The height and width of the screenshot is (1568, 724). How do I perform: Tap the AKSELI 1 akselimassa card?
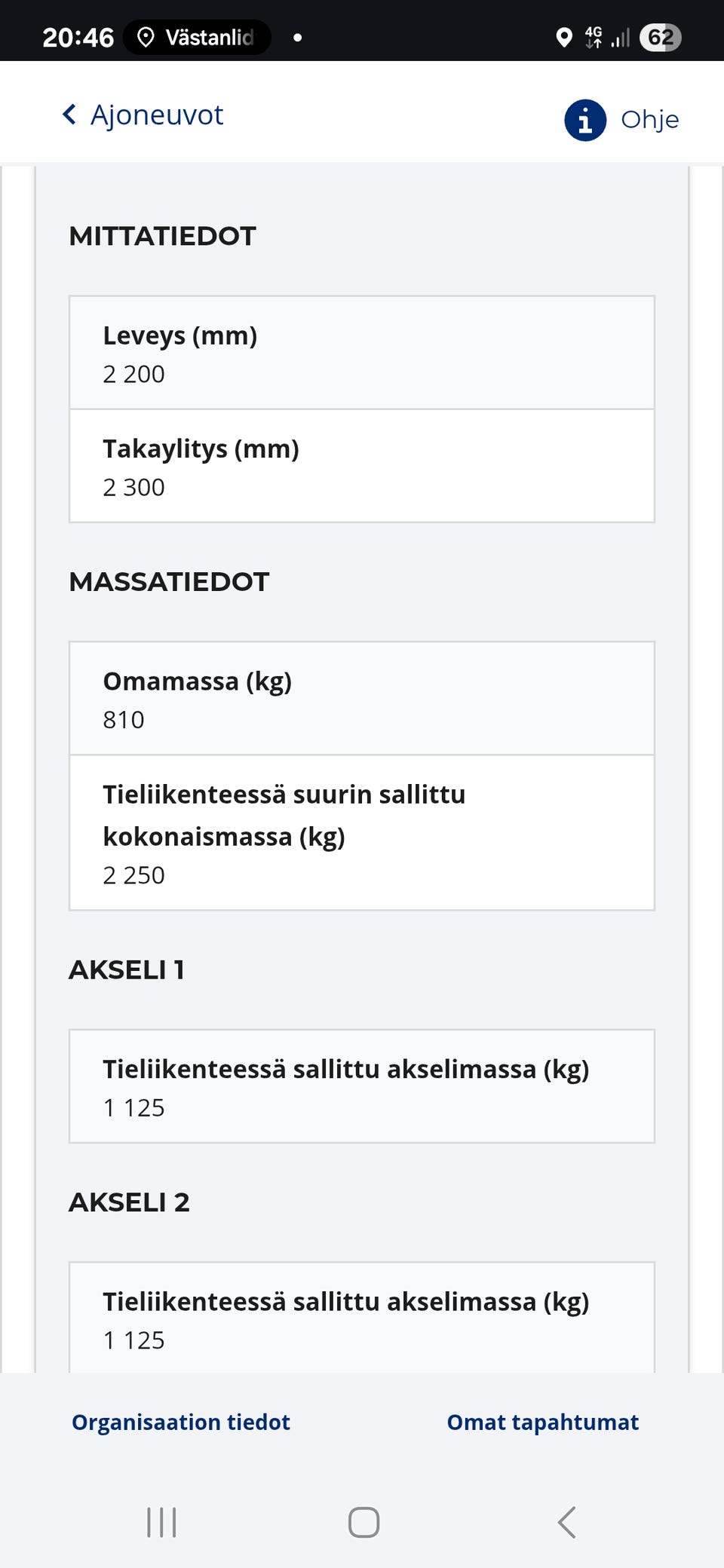tap(362, 1086)
